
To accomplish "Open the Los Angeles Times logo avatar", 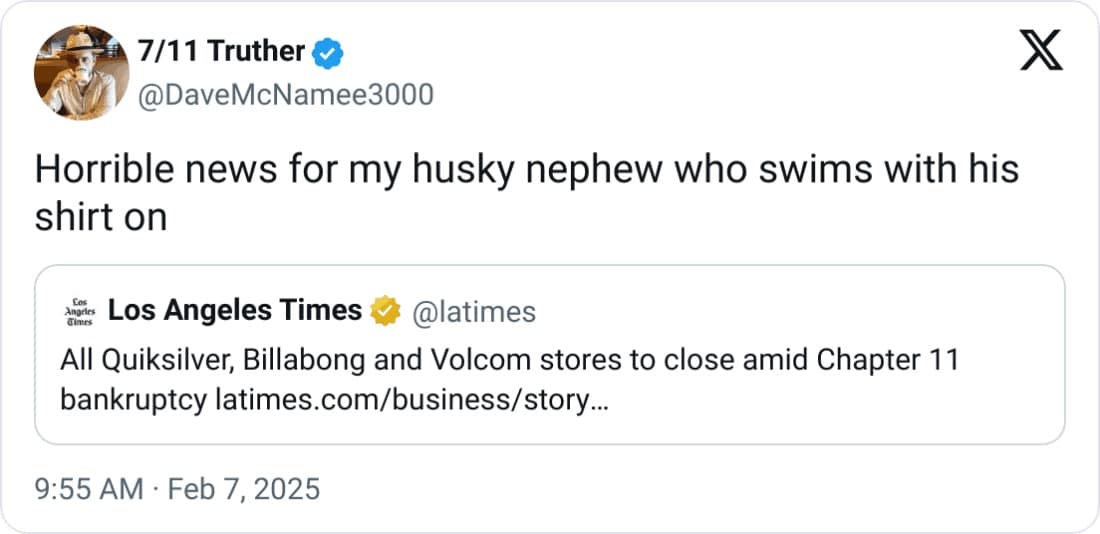I will tap(77, 312).
